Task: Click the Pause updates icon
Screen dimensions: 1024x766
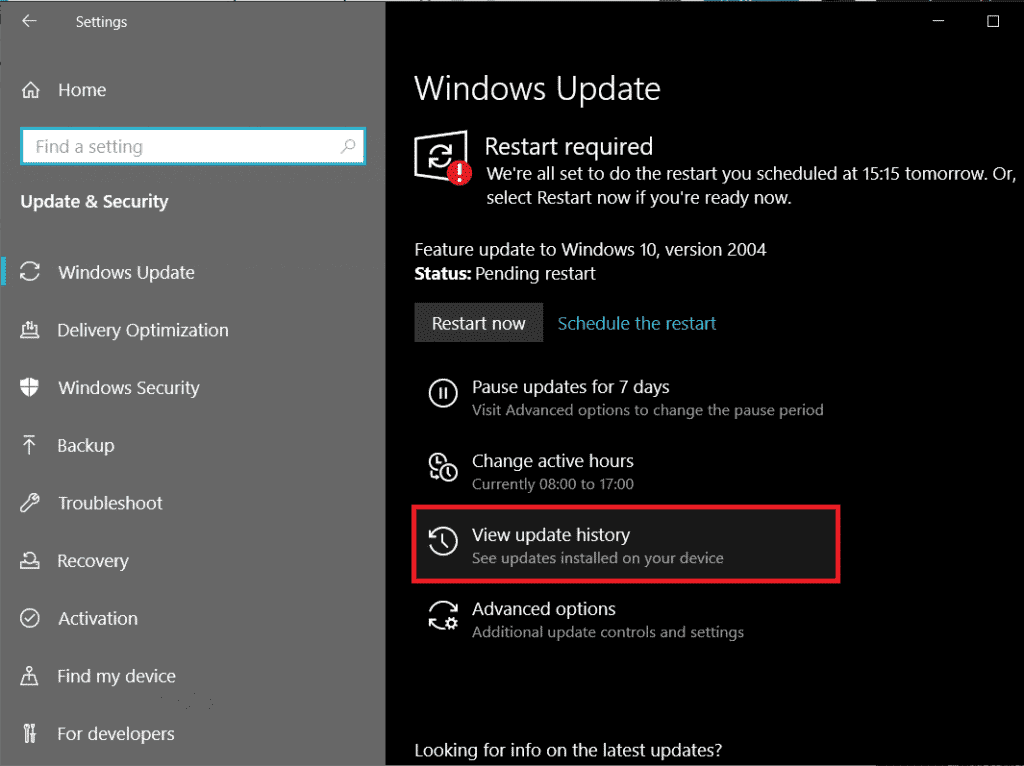Action: tap(443, 394)
